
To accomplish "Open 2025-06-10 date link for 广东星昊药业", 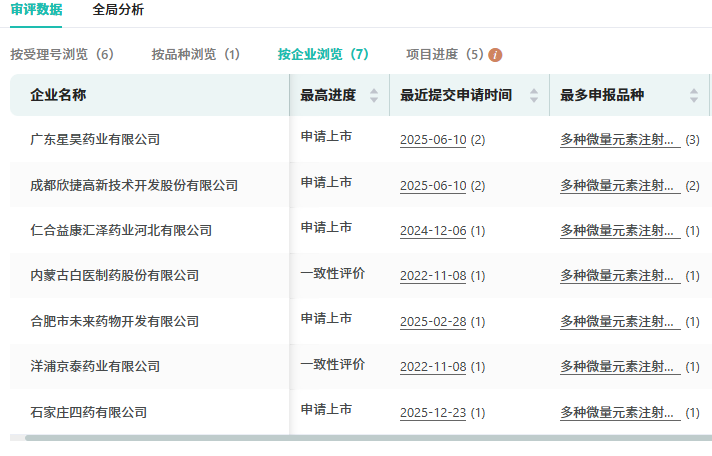I will [x=432, y=140].
